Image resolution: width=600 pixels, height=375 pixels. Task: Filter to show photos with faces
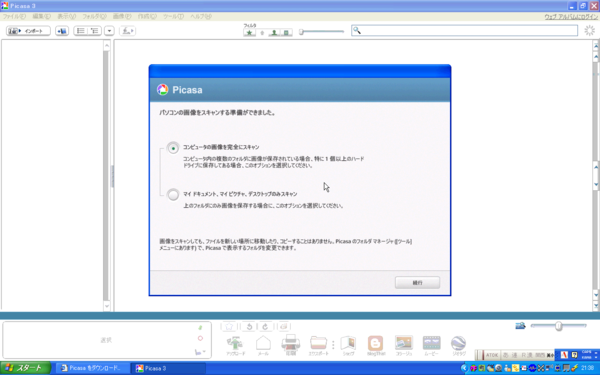(274, 33)
